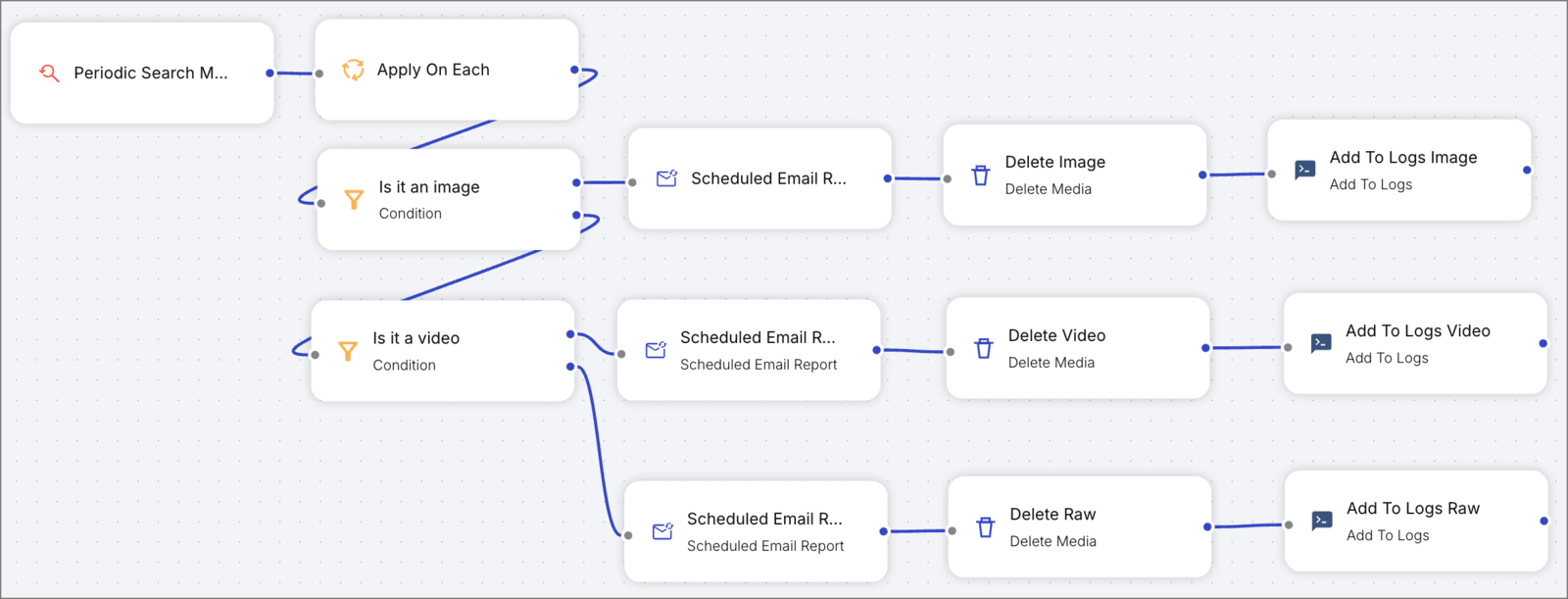Click output port of the email node before Delete Image
Viewport: 1568px width, 599px height.
point(888,178)
